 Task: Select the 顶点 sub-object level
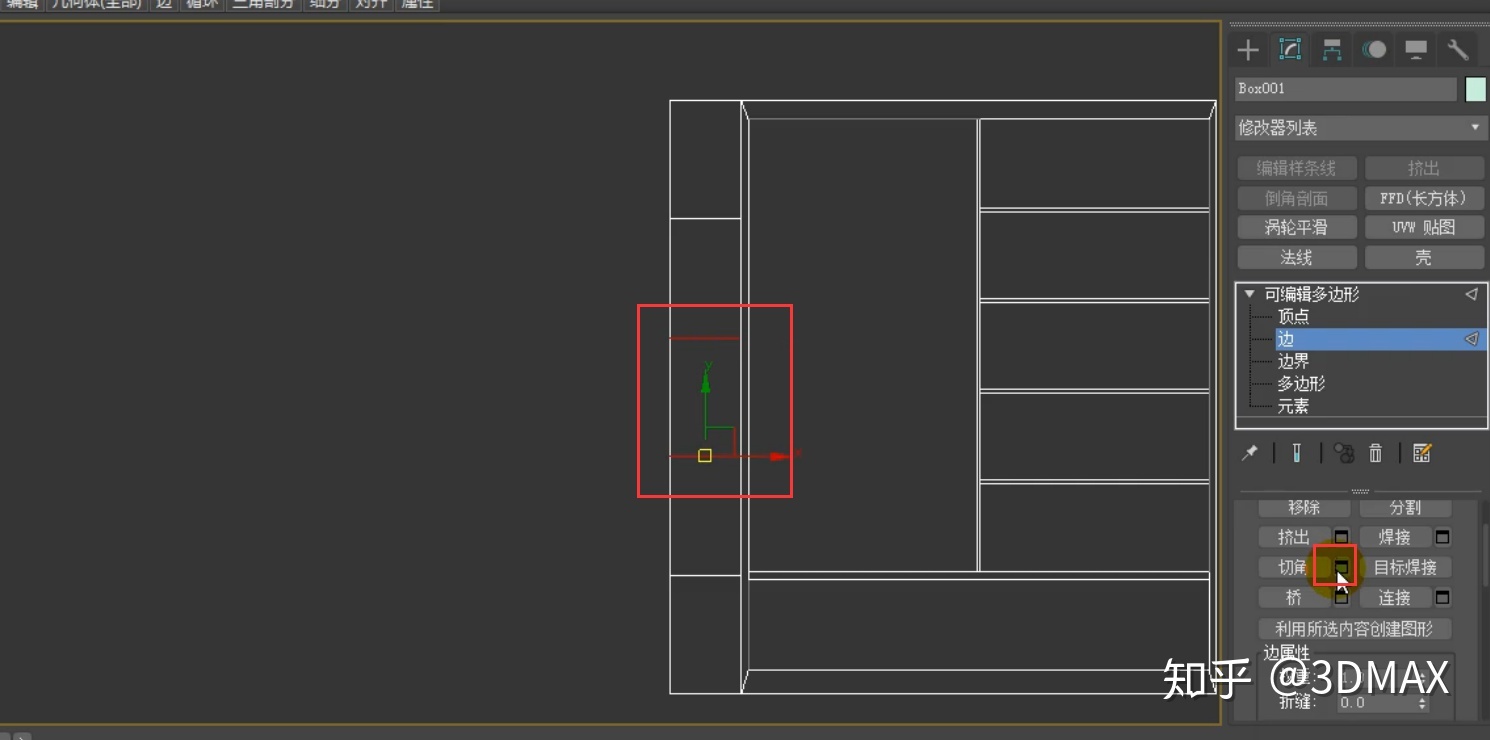[1293, 317]
